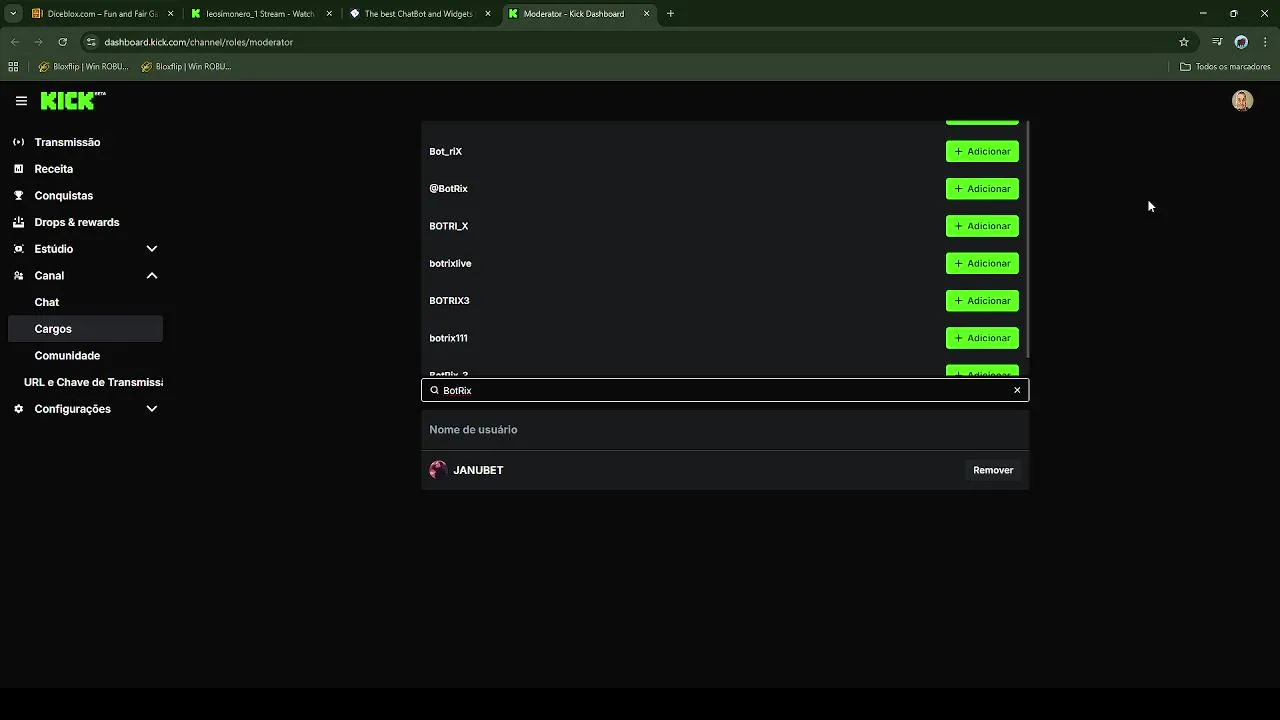Open the hamburger menu next to the Kick logo
The width and height of the screenshot is (1280, 720).
21,101
